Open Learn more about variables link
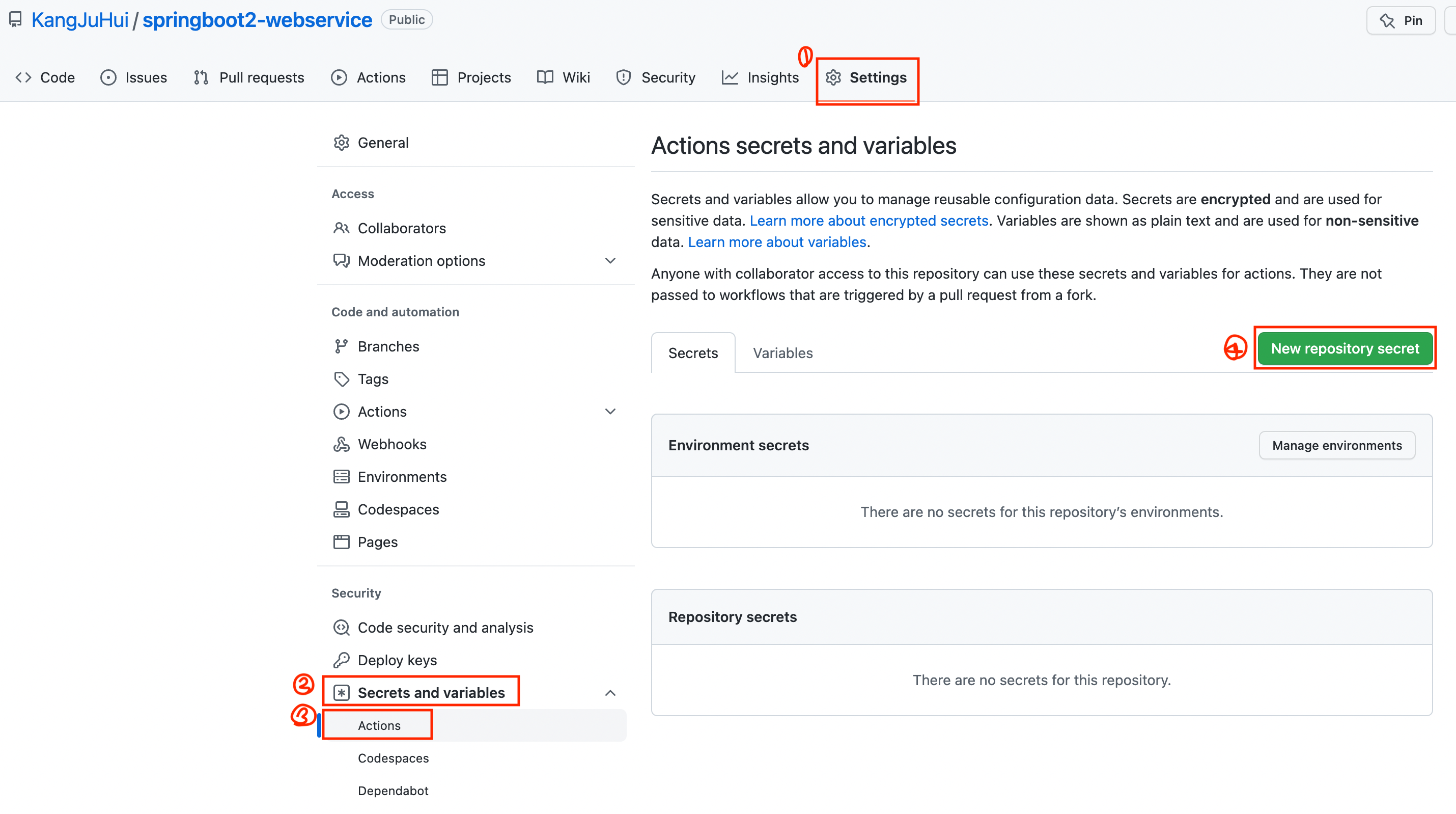The image size is (1456, 814). tap(777, 242)
